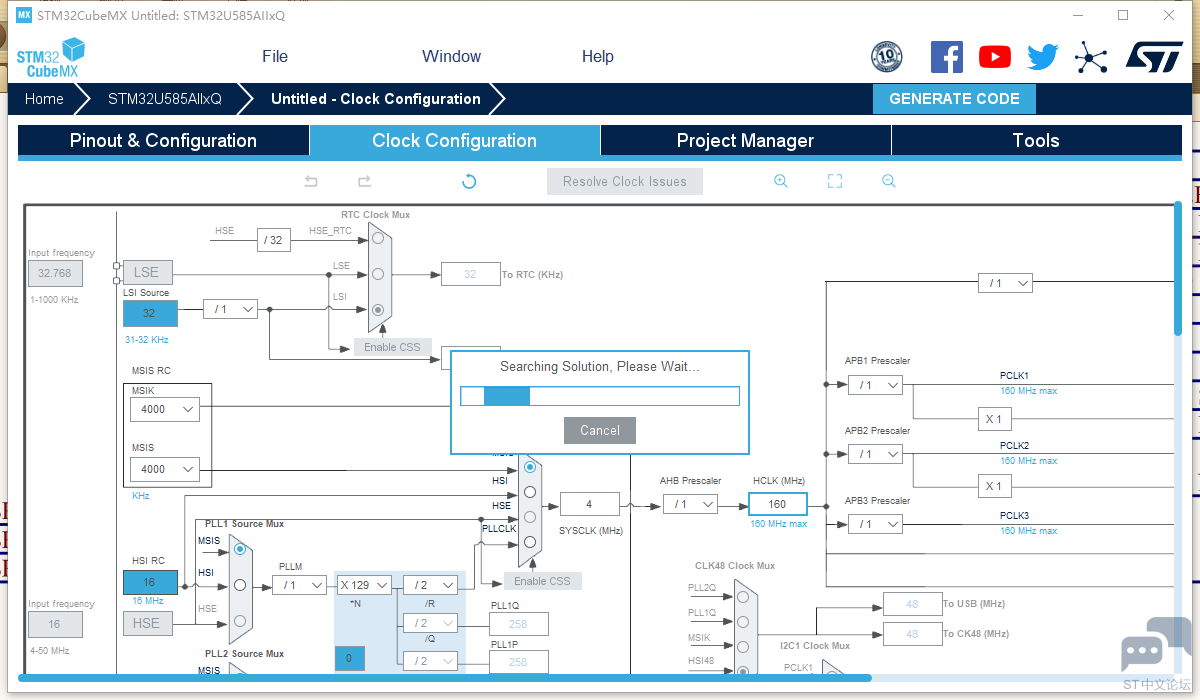The image size is (1200, 700).
Task: Click the GENERATE CODE button
Action: click(x=954, y=99)
